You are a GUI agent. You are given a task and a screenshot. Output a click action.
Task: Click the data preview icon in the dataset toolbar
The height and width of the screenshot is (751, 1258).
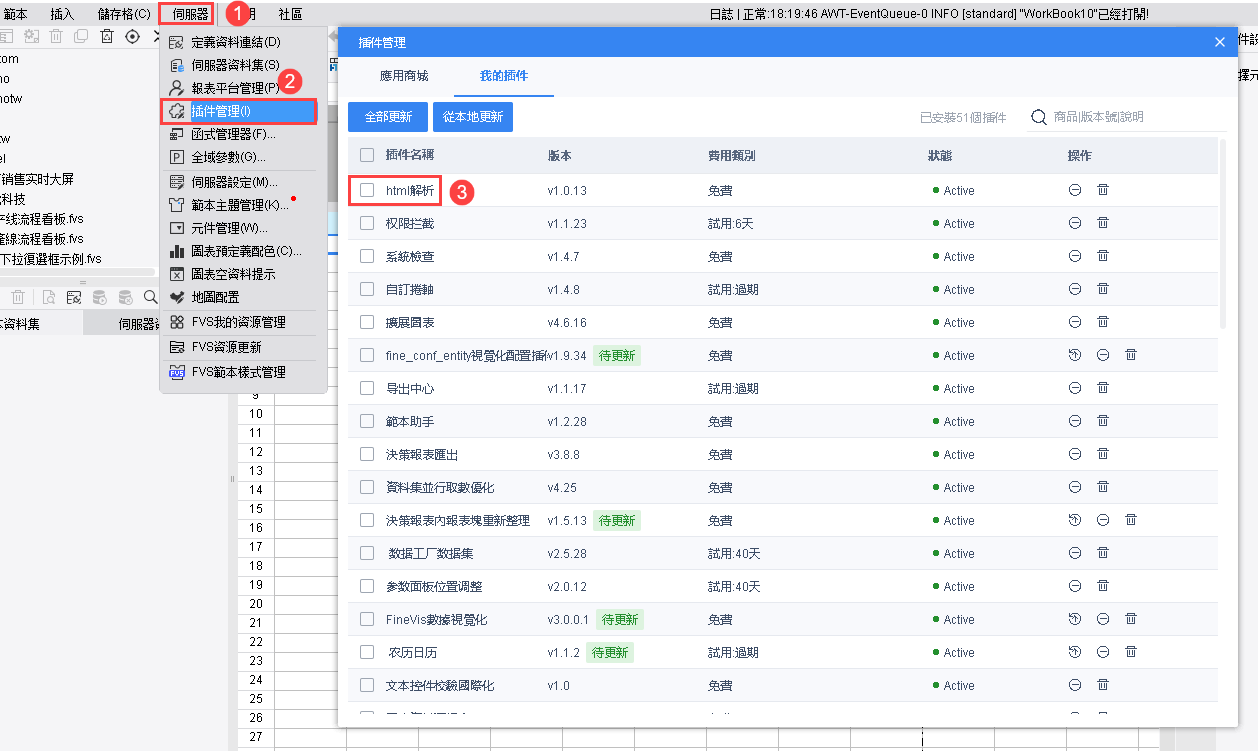point(48,297)
